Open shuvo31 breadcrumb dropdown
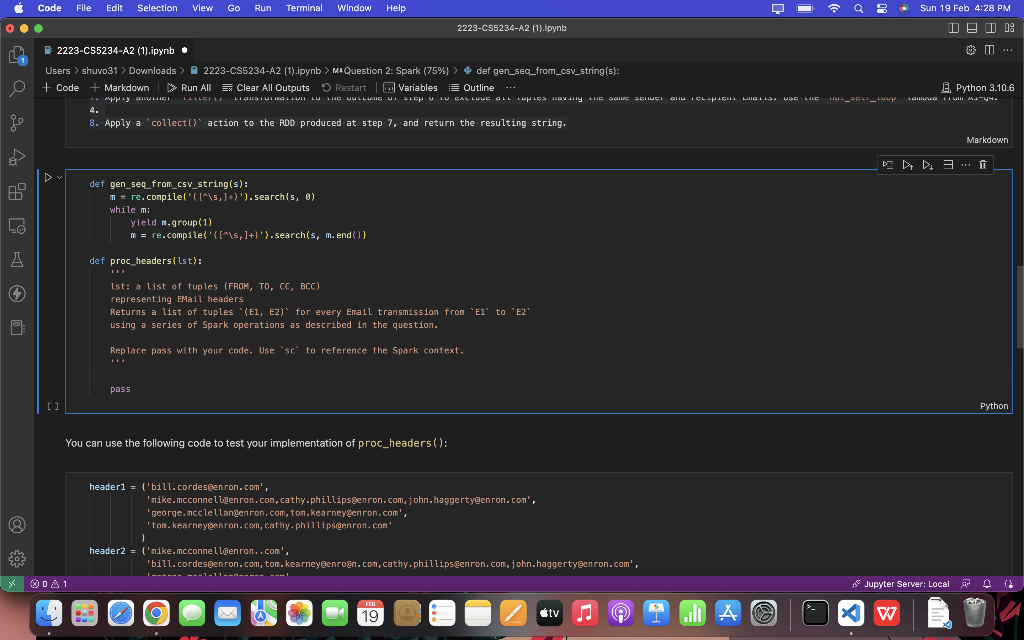Image resolution: width=1024 pixels, height=640 pixels. [x=99, y=71]
